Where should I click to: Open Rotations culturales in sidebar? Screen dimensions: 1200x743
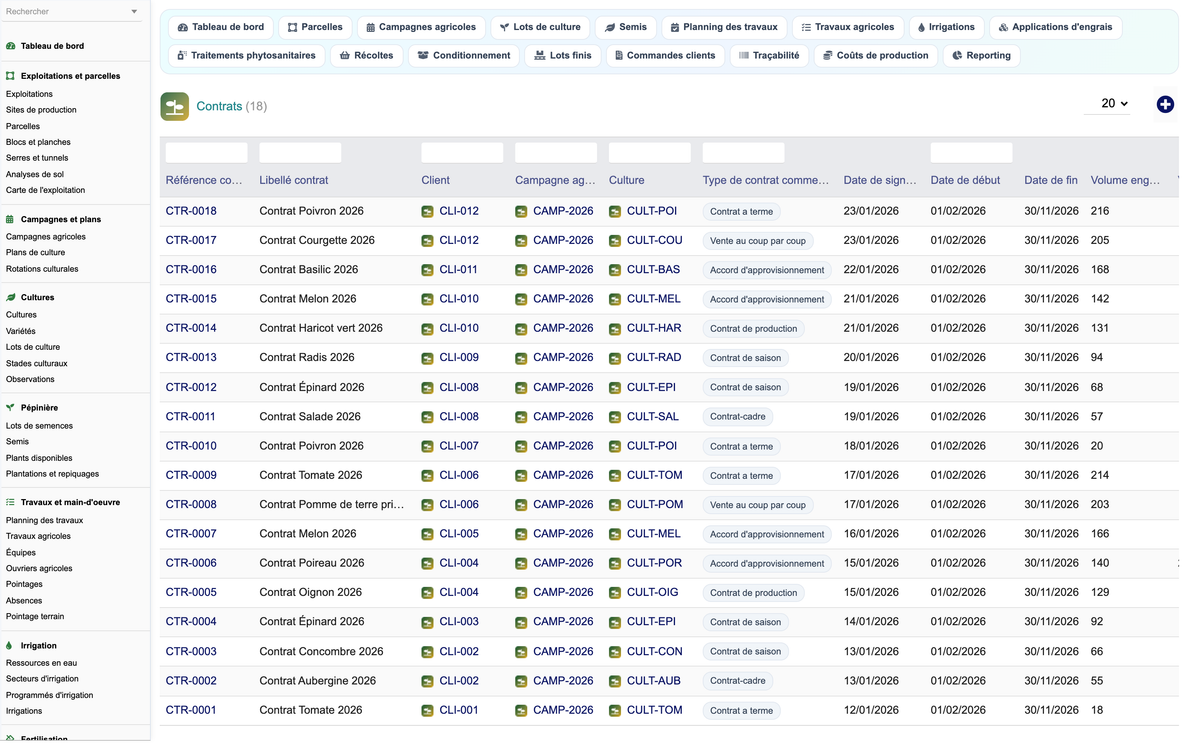tap(42, 269)
